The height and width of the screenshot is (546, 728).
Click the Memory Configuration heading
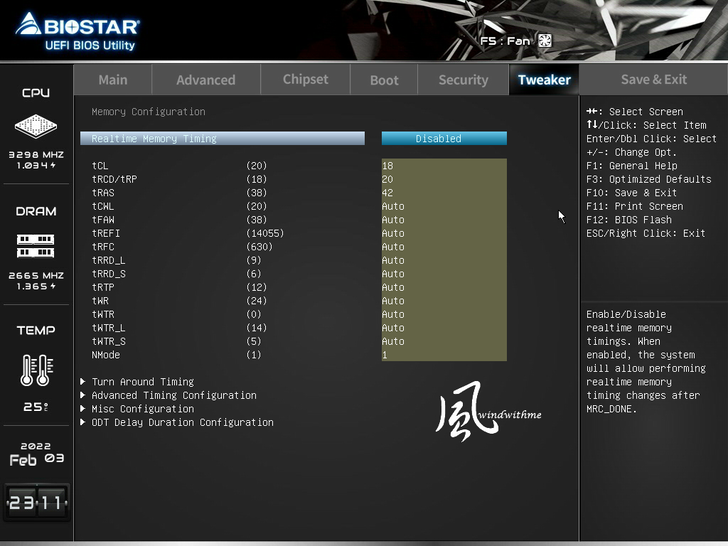[x=148, y=111]
